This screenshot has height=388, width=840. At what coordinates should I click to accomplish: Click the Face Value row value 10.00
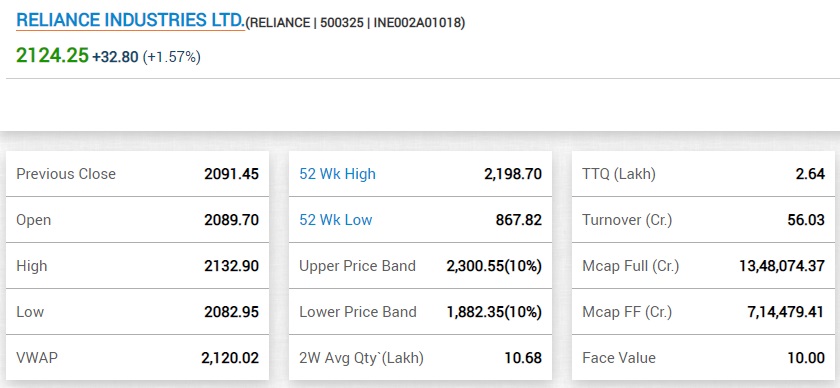[x=806, y=359]
